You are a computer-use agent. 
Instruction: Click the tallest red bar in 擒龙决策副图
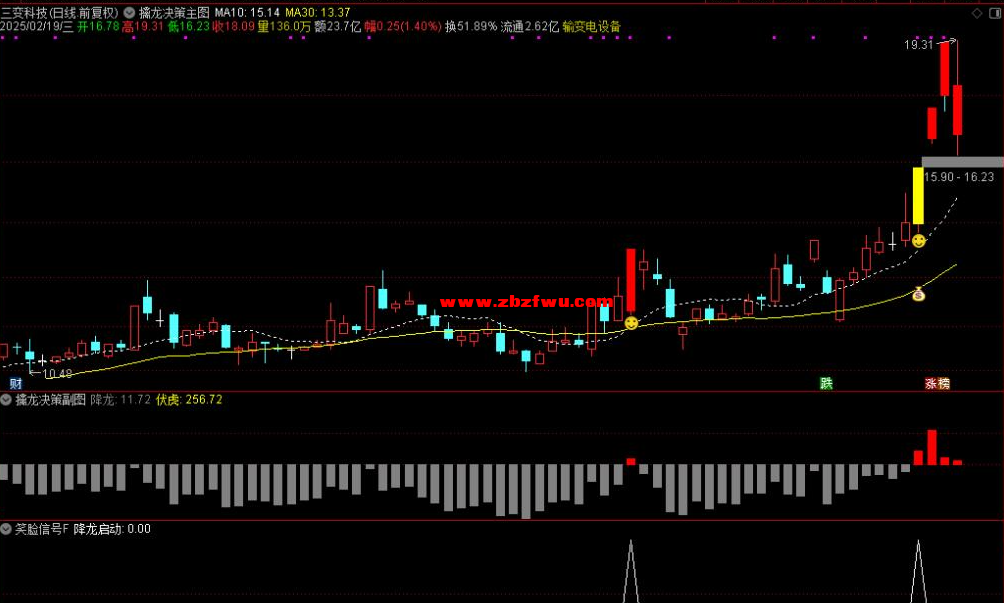932,447
